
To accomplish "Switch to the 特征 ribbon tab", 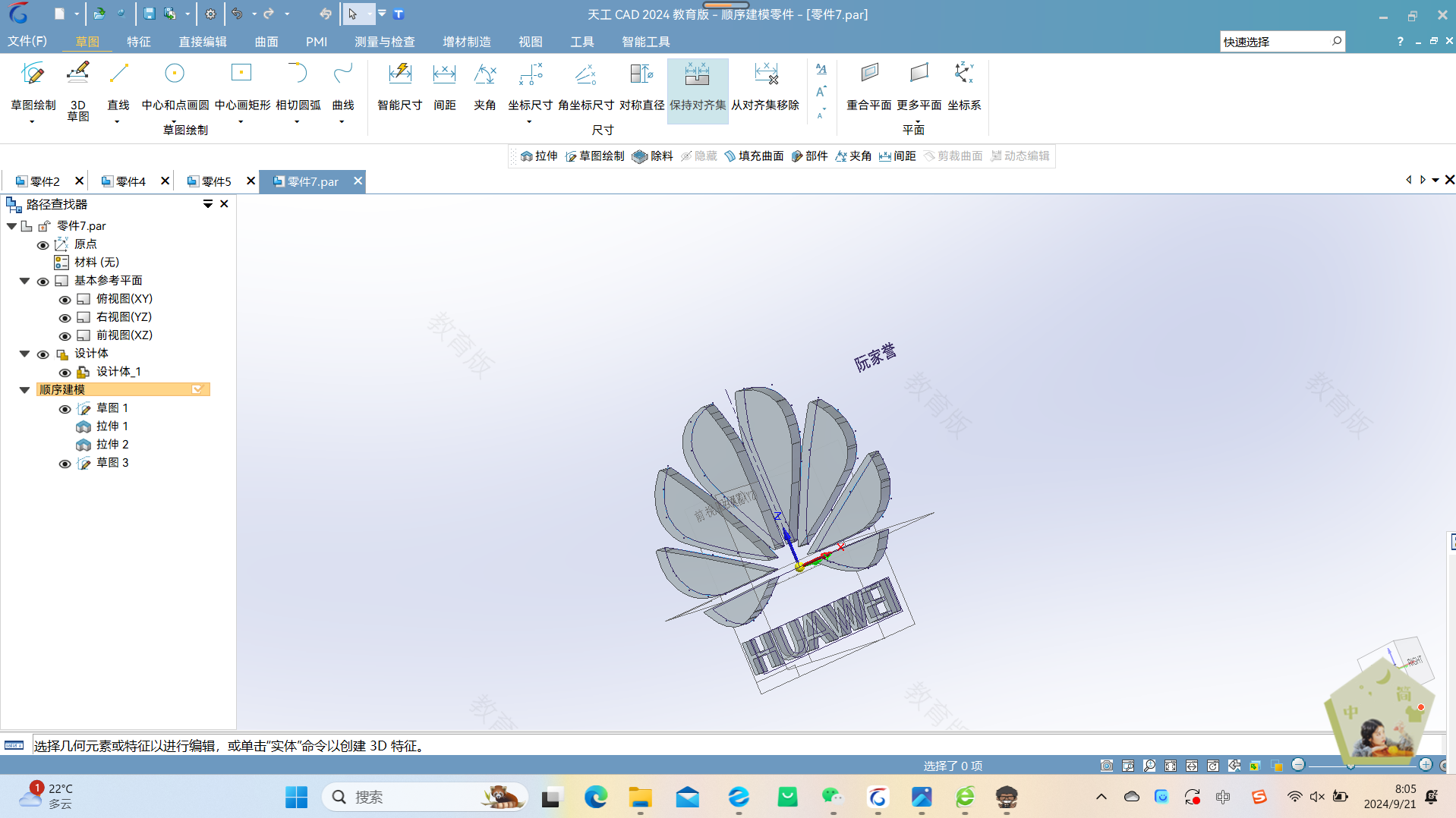I will point(139,41).
